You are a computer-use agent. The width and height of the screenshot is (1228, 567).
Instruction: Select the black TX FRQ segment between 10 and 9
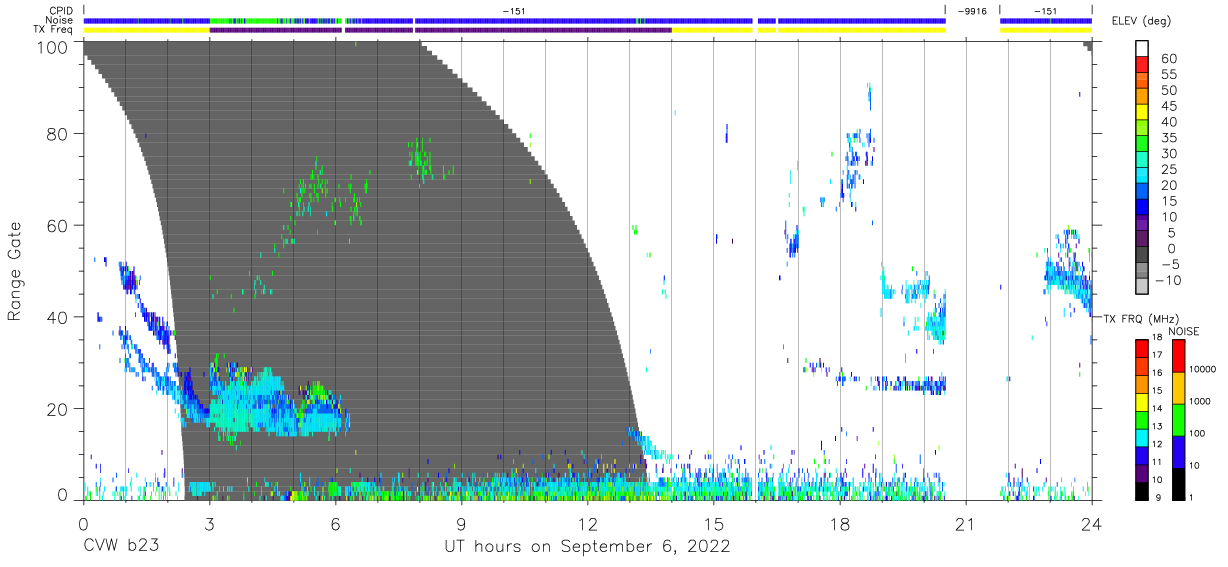coord(1142,489)
